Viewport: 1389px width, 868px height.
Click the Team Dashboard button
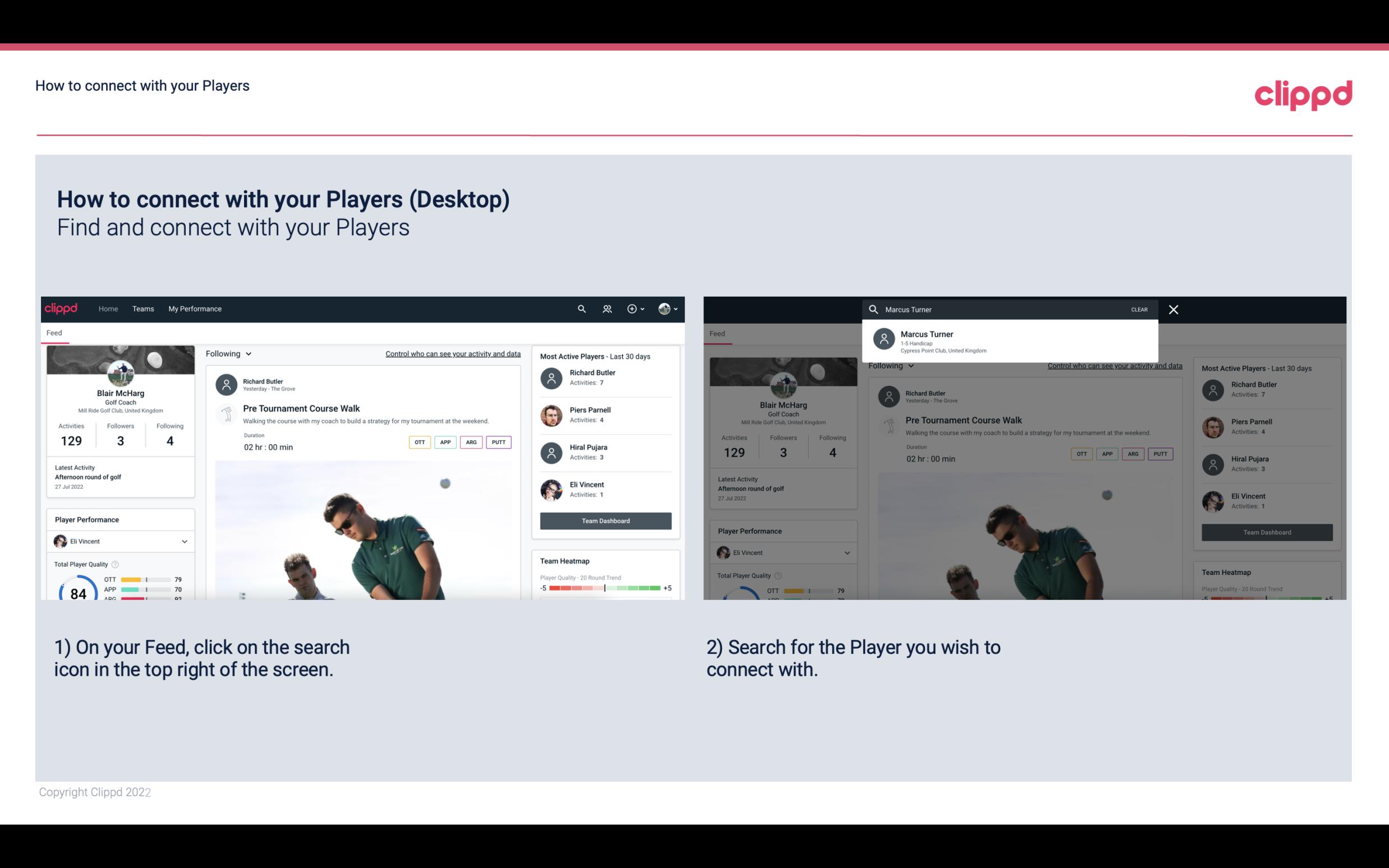click(x=605, y=520)
